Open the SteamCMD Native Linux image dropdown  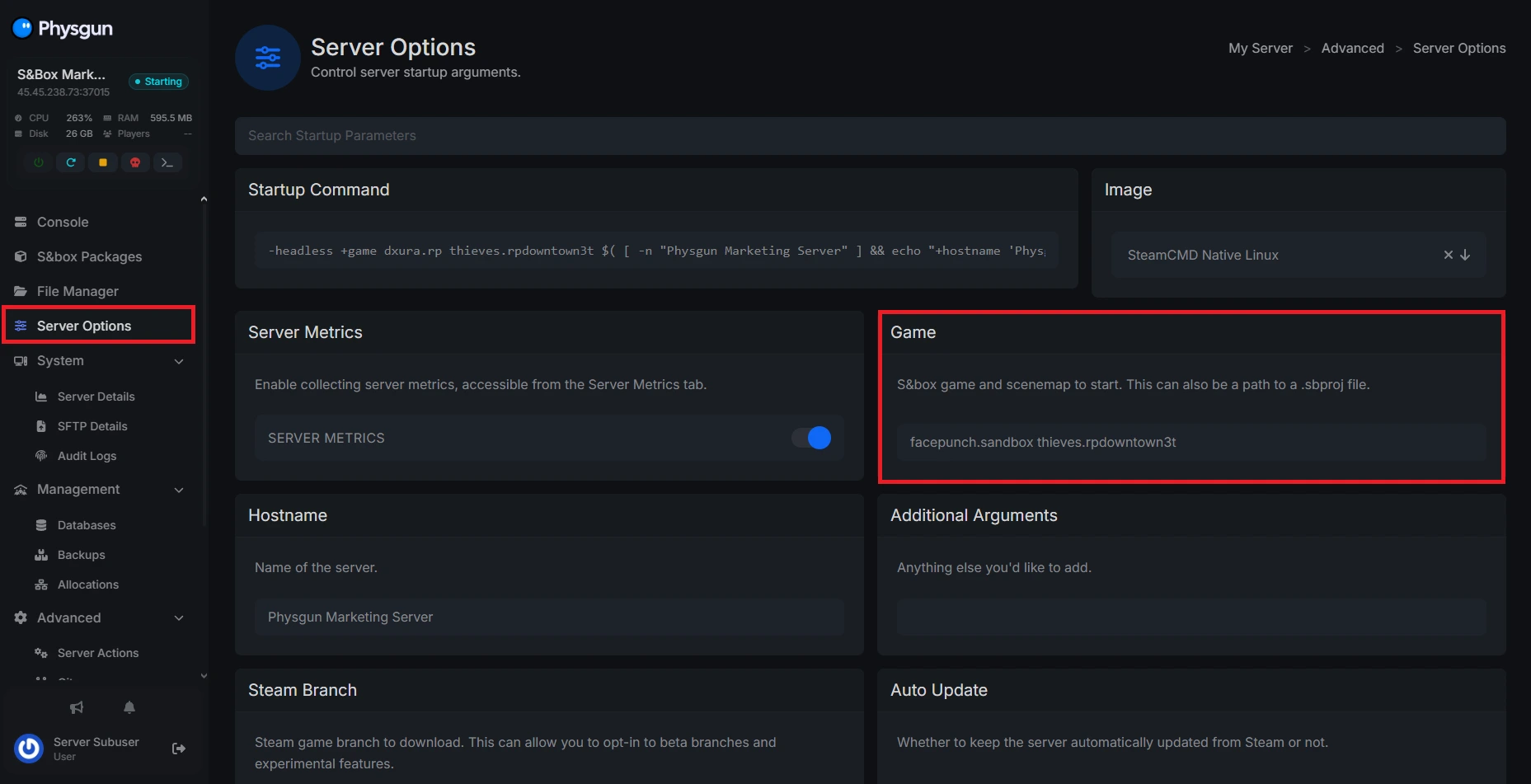point(1299,255)
